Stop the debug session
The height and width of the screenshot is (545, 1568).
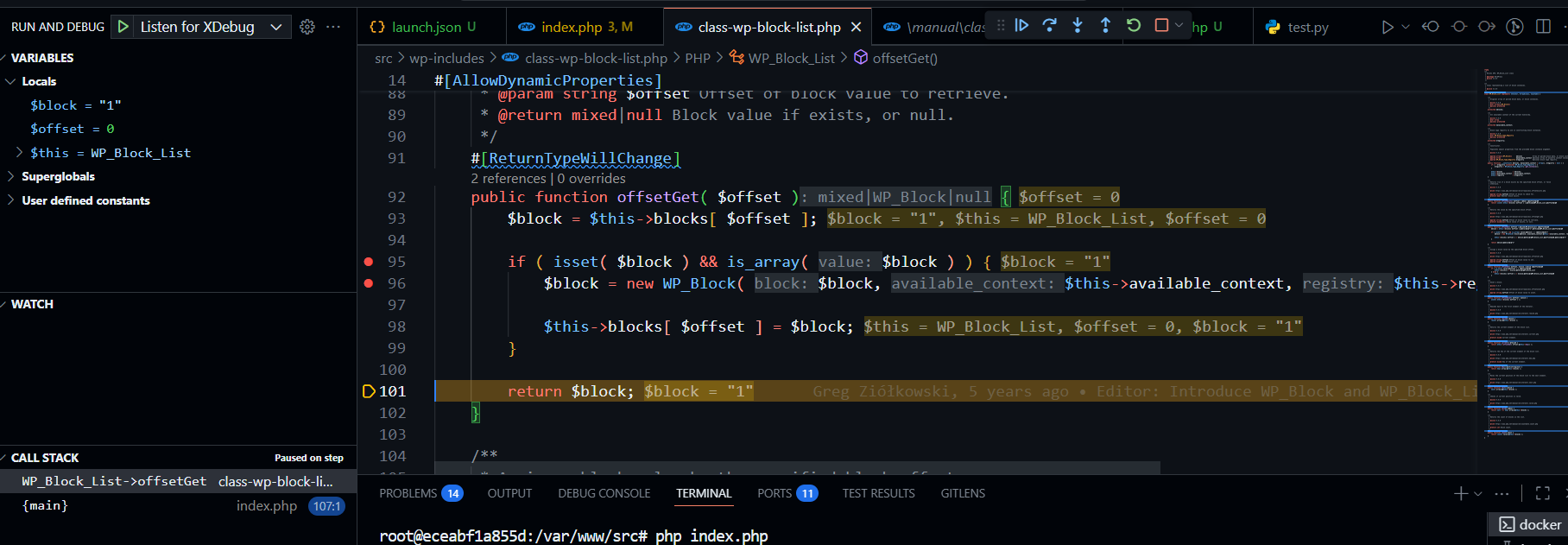[x=1161, y=26]
